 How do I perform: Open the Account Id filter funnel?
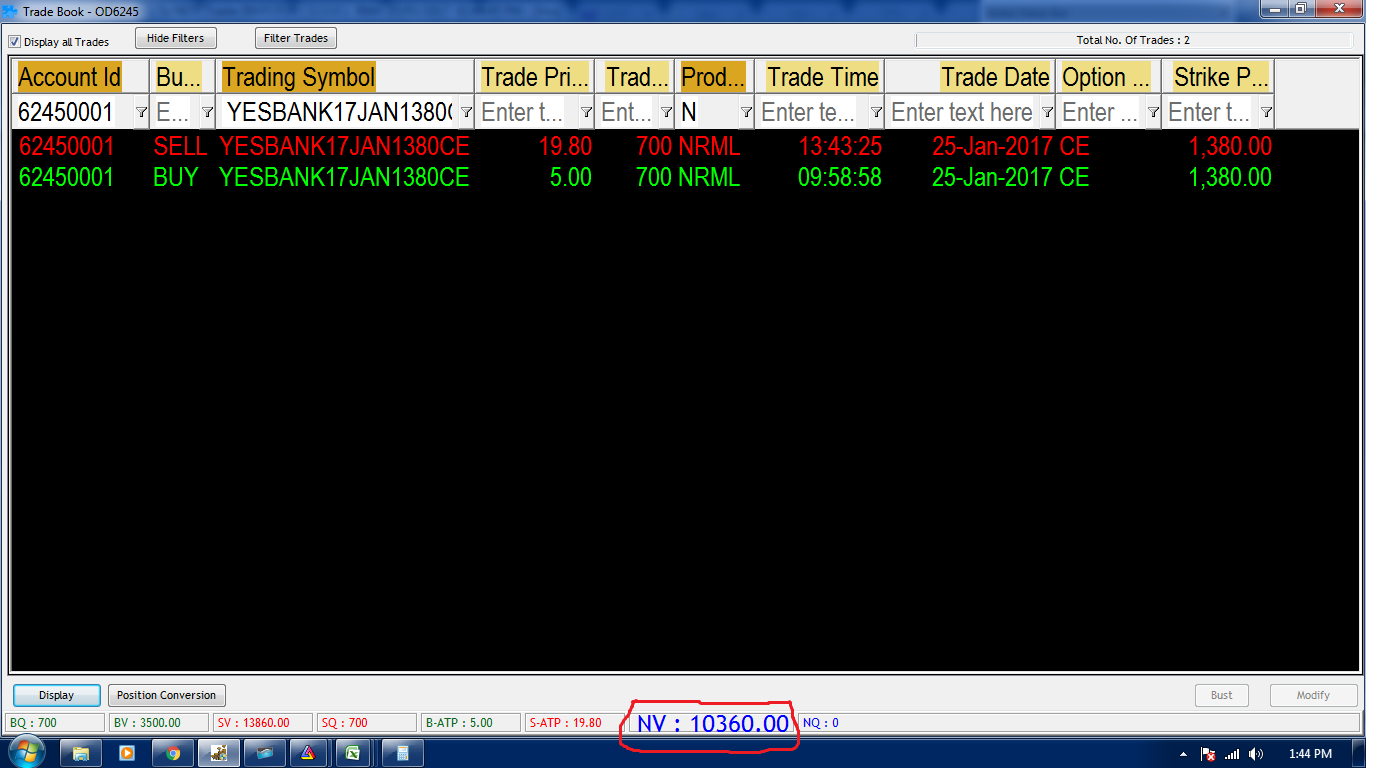(141, 112)
